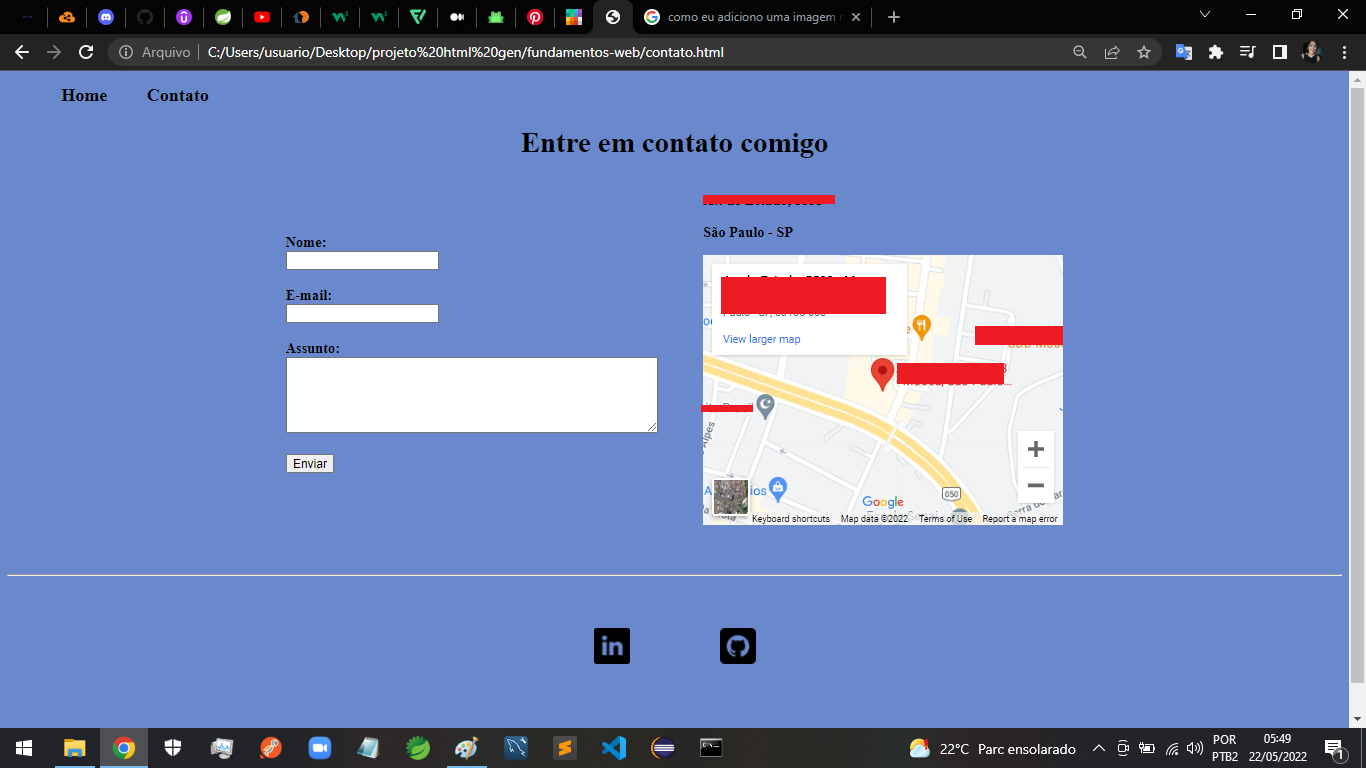Select the restaurant icon on the map
This screenshot has width=1366, height=768.
[x=921, y=324]
